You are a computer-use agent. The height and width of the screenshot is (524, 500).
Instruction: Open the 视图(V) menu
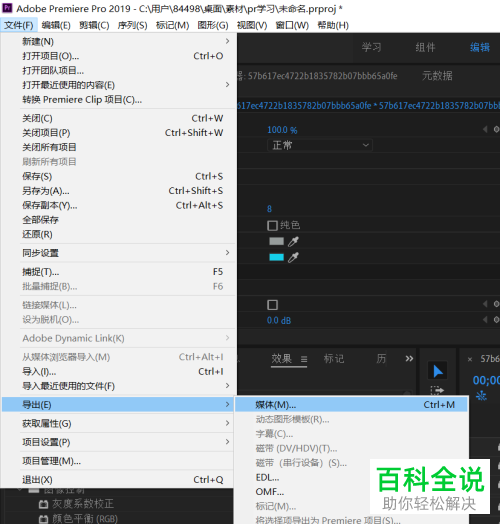point(252,25)
